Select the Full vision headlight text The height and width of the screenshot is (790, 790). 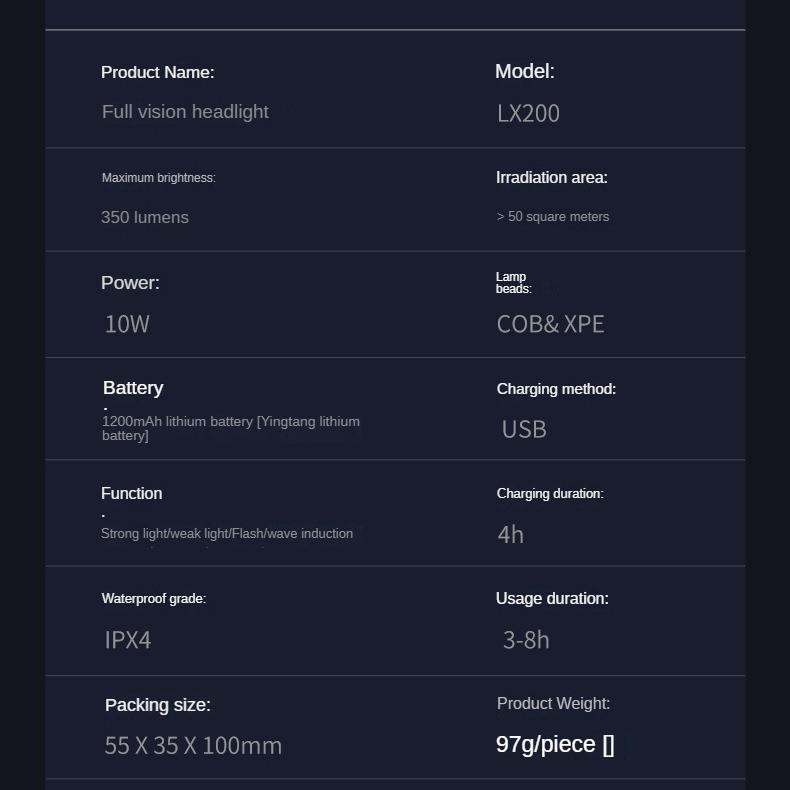point(185,112)
